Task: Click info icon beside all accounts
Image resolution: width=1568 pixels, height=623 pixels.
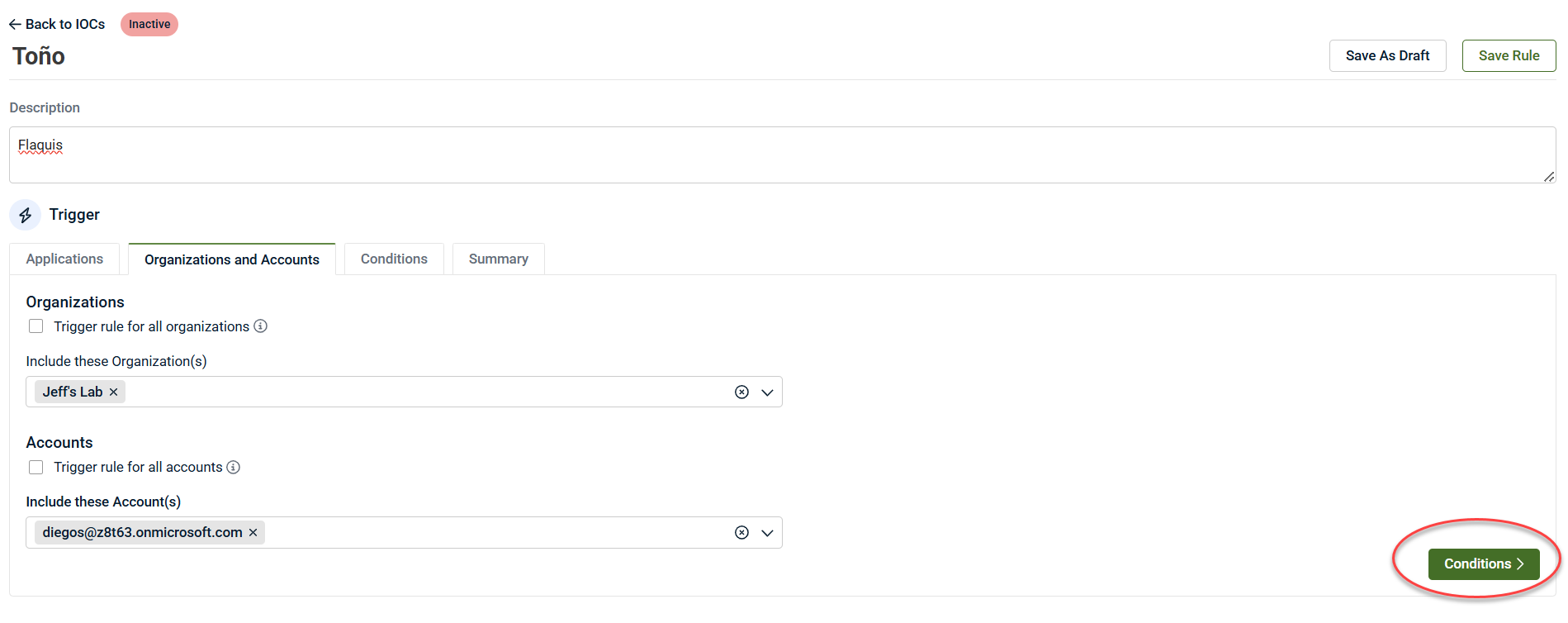Action: pyautogui.click(x=234, y=467)
